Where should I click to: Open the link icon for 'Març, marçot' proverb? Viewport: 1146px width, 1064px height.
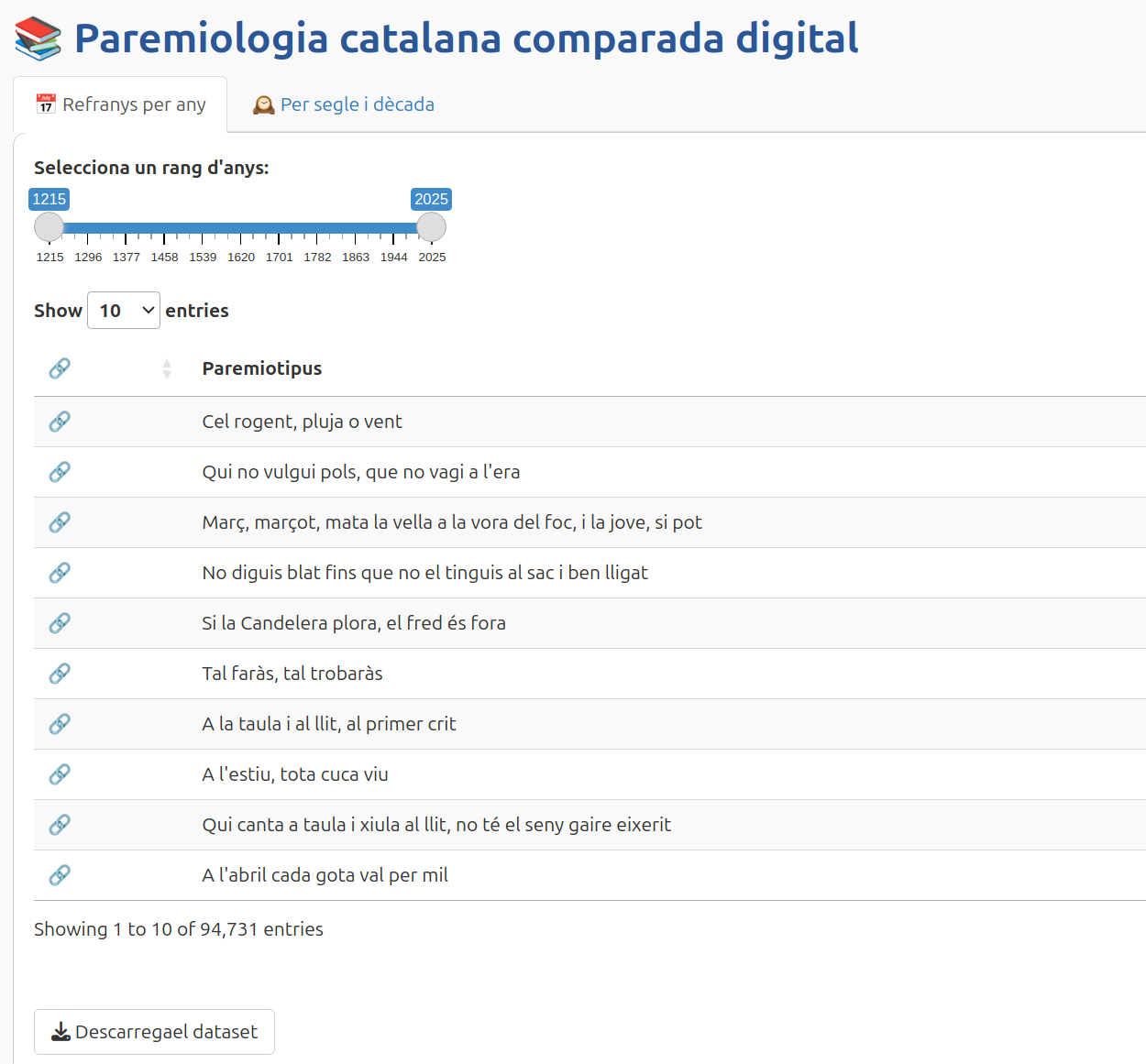click(x=60, y=522)
